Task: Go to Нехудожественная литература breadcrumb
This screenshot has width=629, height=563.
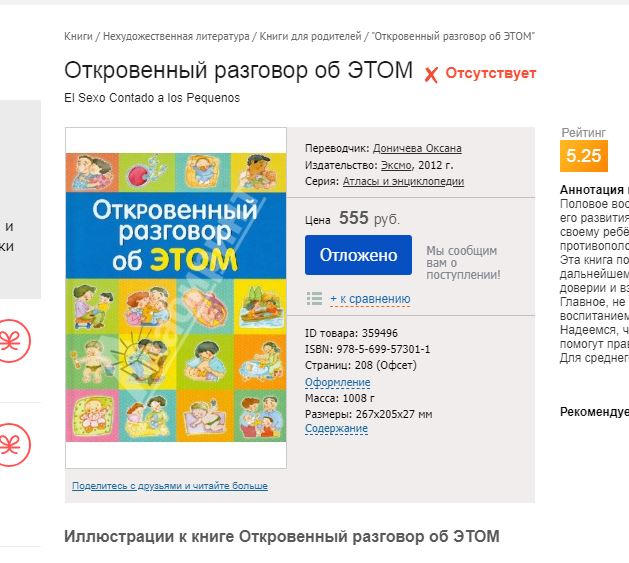Action: pos(175,36)
